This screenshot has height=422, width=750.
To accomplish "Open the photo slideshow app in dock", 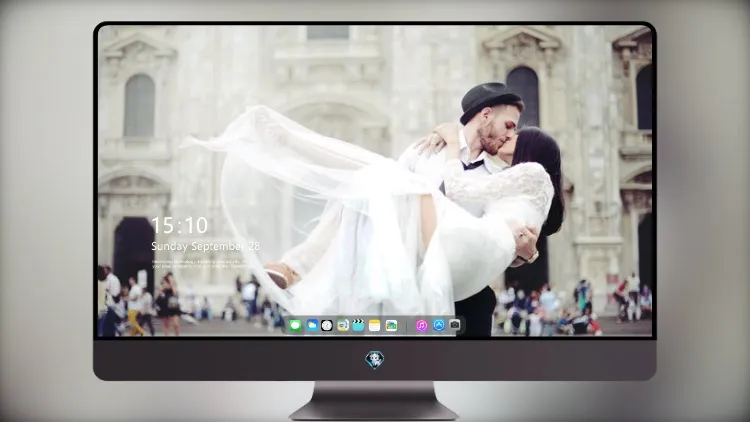I will pyautogui.click(x=391, y=326).
